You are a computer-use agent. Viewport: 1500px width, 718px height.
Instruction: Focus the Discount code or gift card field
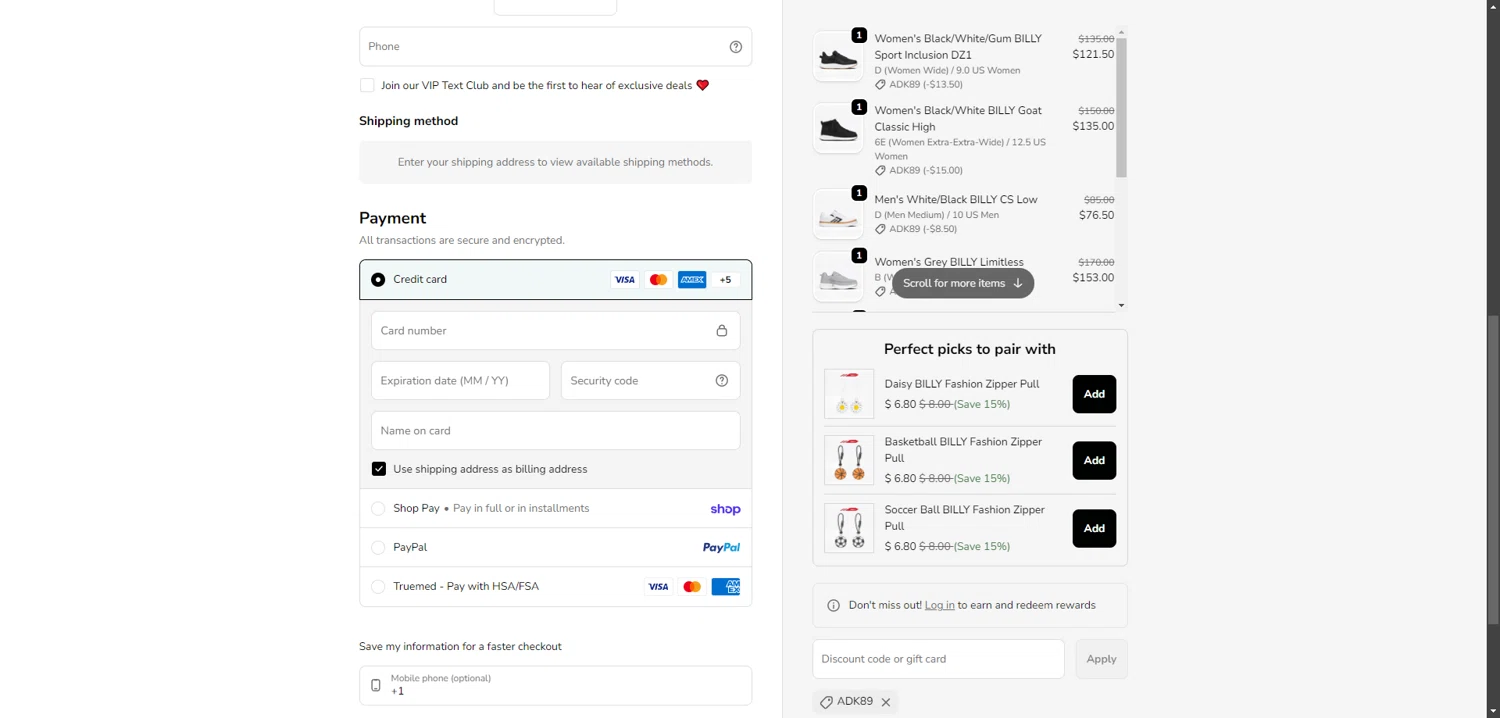click(x=938, y=659)
